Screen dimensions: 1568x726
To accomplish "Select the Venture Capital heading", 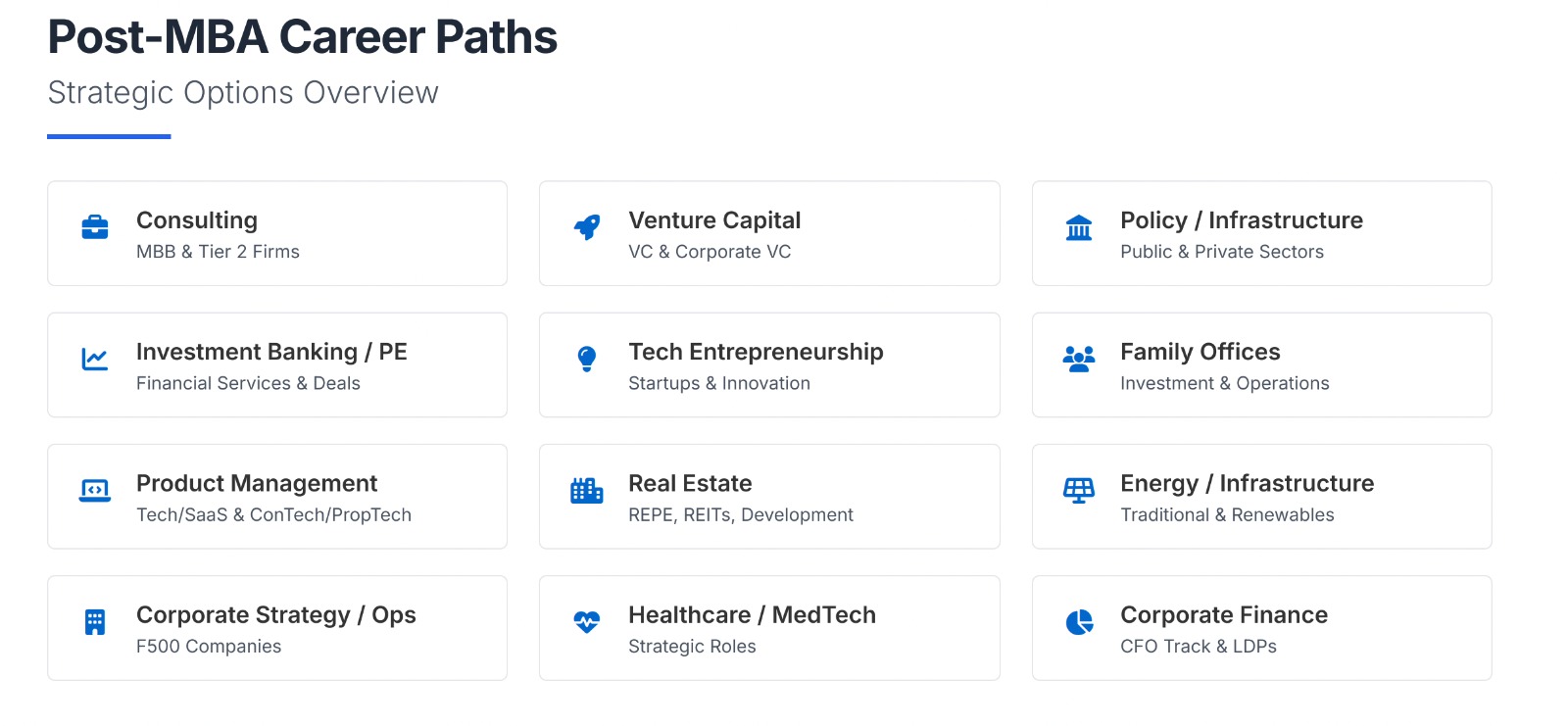I will tap(714, 220).
